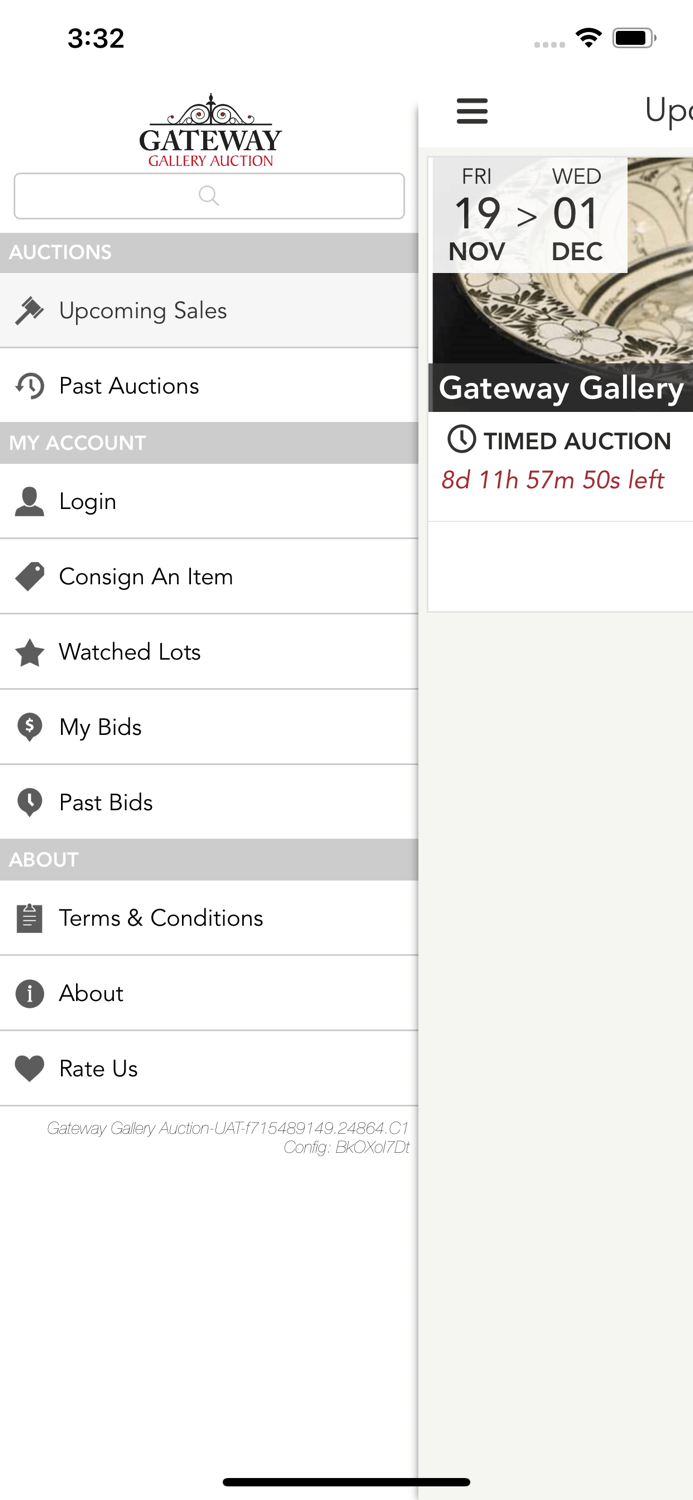Click the countdown timer text
693x1500 pixels.
[553, 480]
